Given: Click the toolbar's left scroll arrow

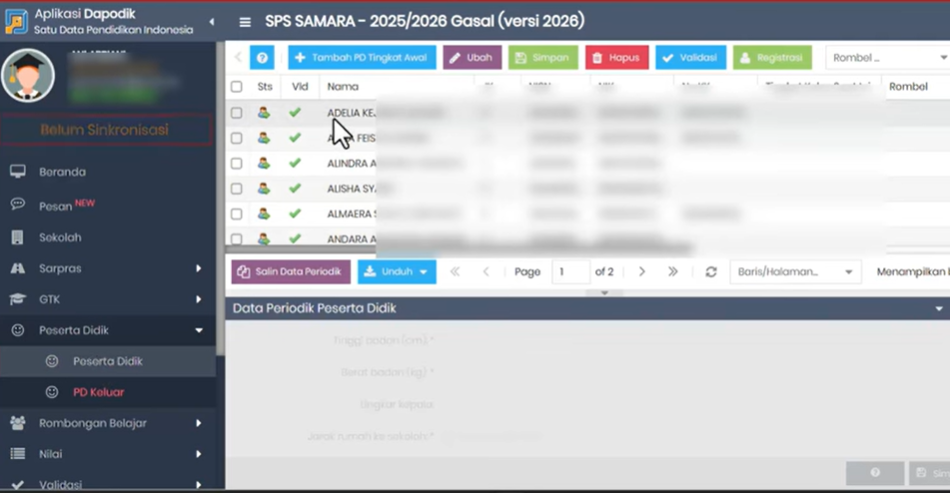Looking at the screenshot, I should point(238,58).
